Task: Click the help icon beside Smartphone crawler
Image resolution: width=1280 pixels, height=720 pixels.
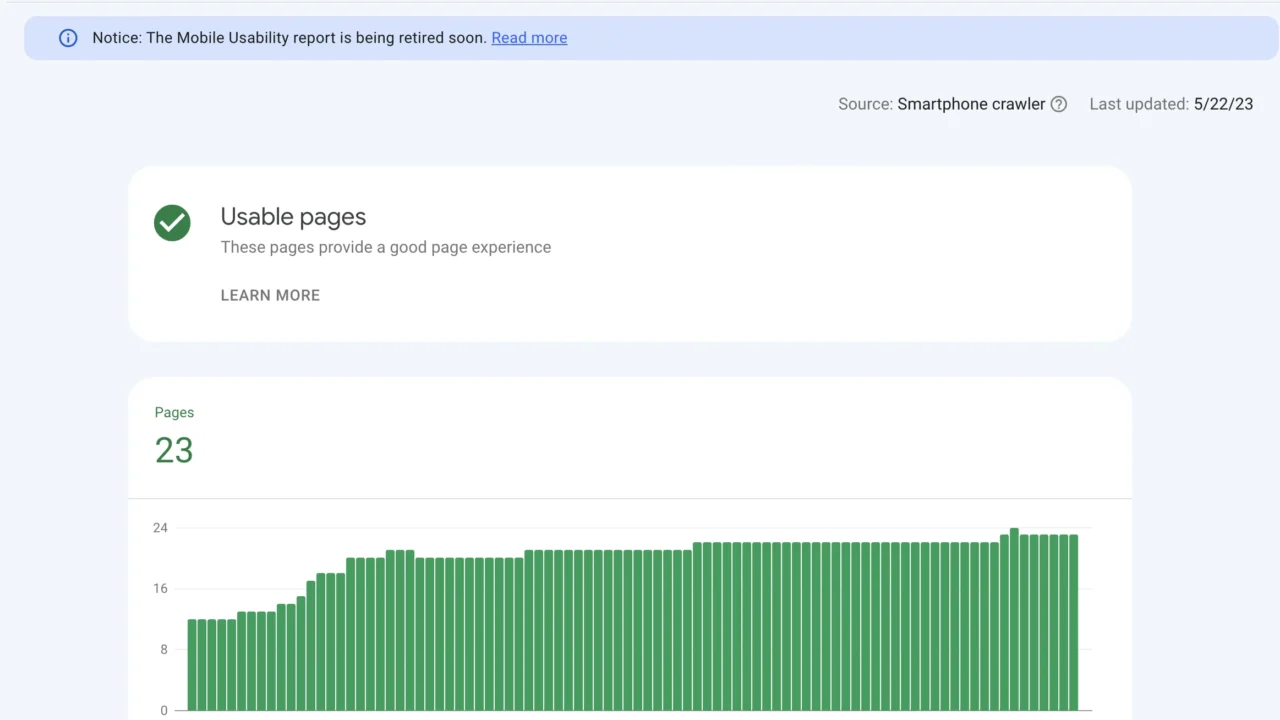Action: coord(1059,104)
